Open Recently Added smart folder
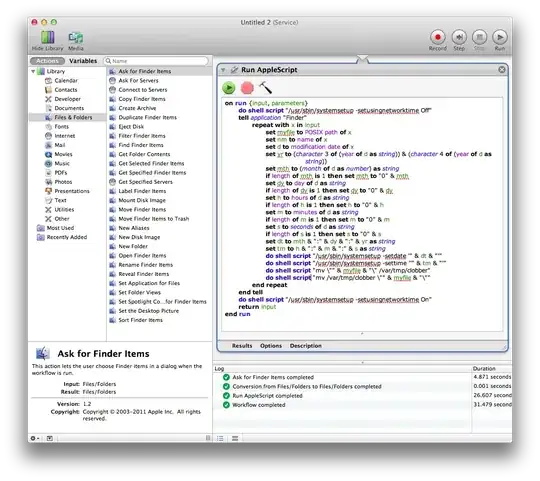The height and width of the screenshot is (481, 540). (x=66, y=237)
